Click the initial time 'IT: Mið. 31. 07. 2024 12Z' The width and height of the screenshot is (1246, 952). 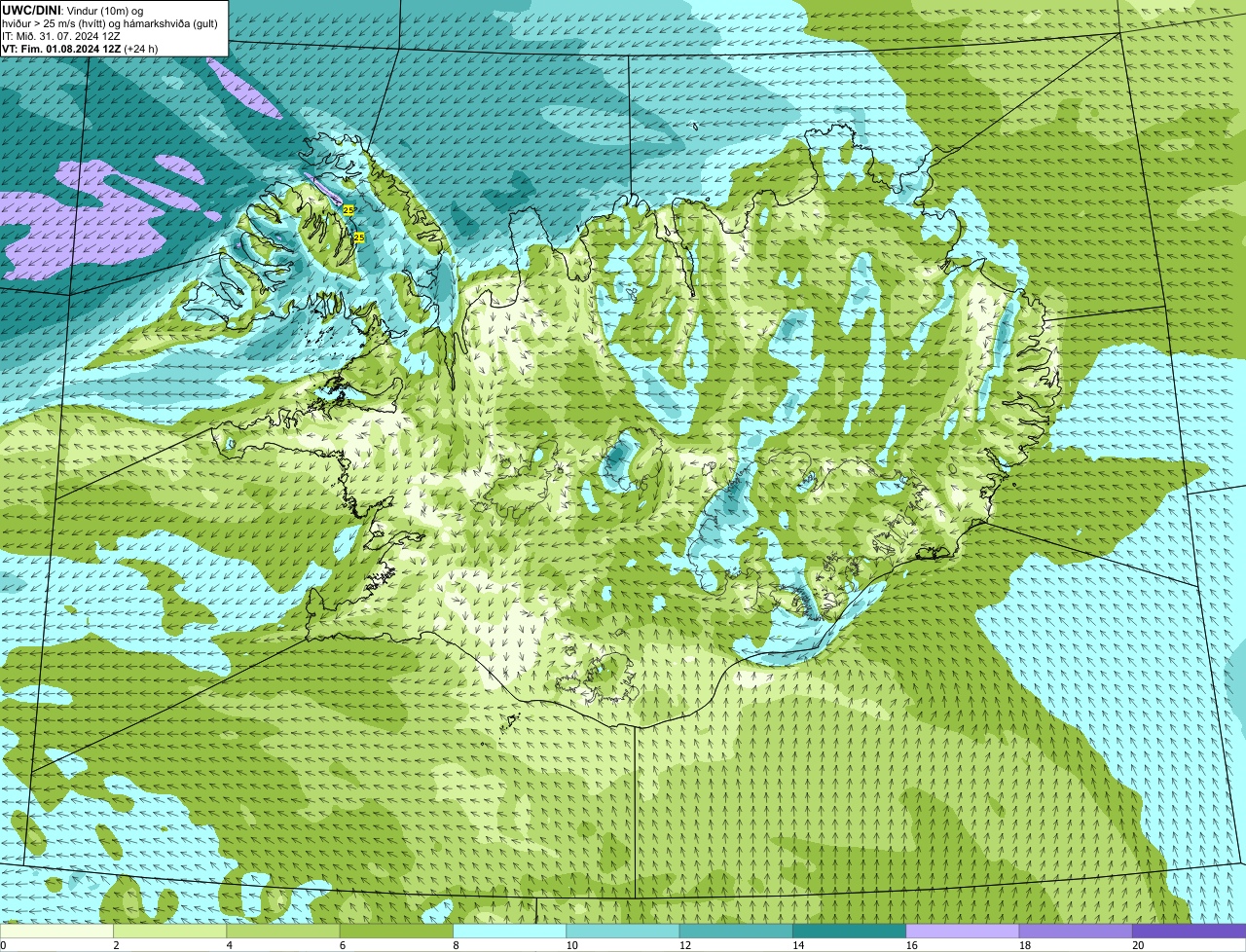click(x=61, y=35)
